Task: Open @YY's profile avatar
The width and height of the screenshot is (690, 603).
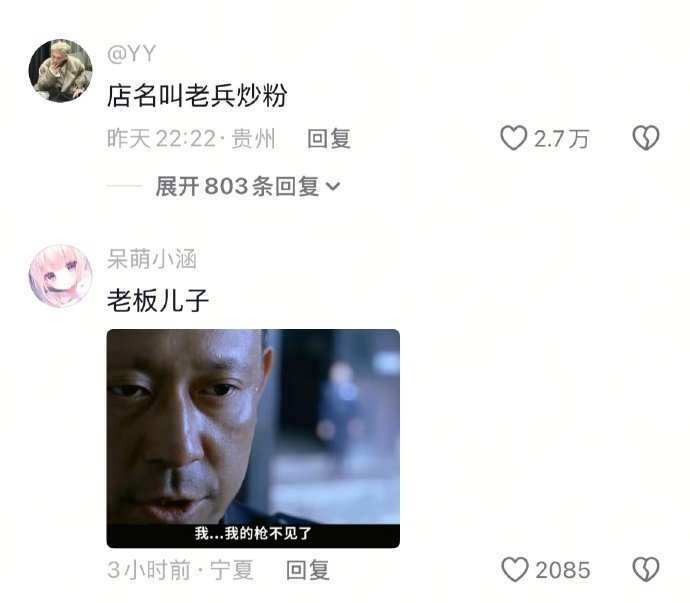Action: tap(60, 71)
